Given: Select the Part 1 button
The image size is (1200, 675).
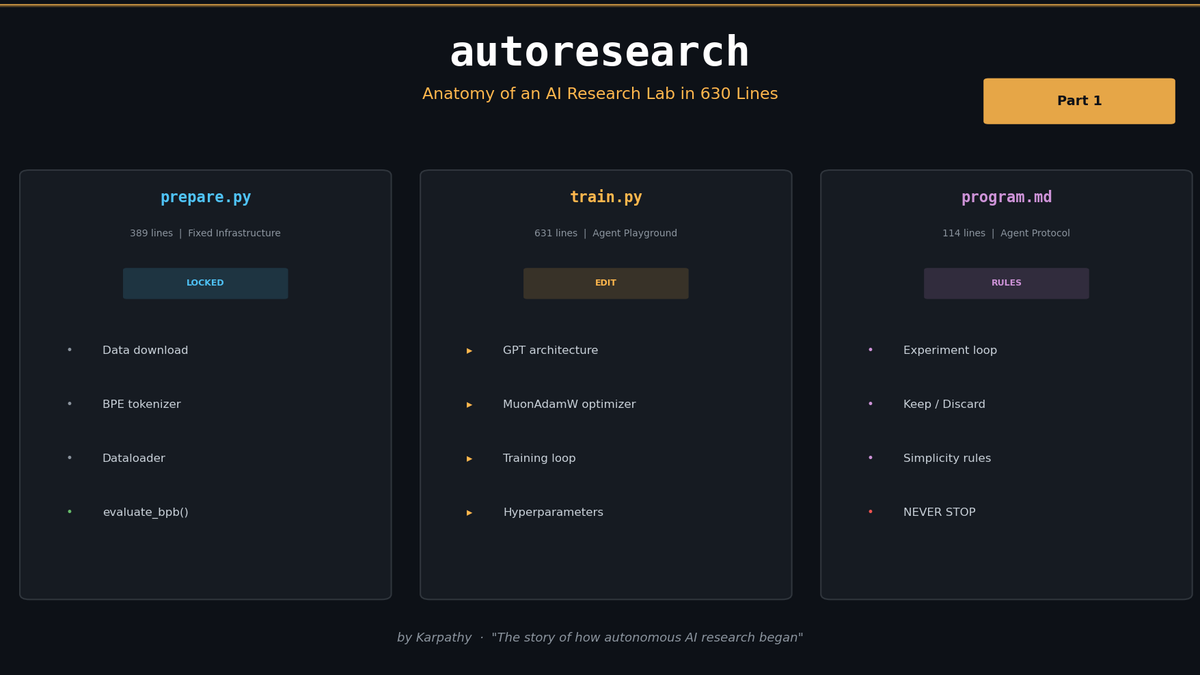Looking at the screenshot, I should click(1079, 100).
